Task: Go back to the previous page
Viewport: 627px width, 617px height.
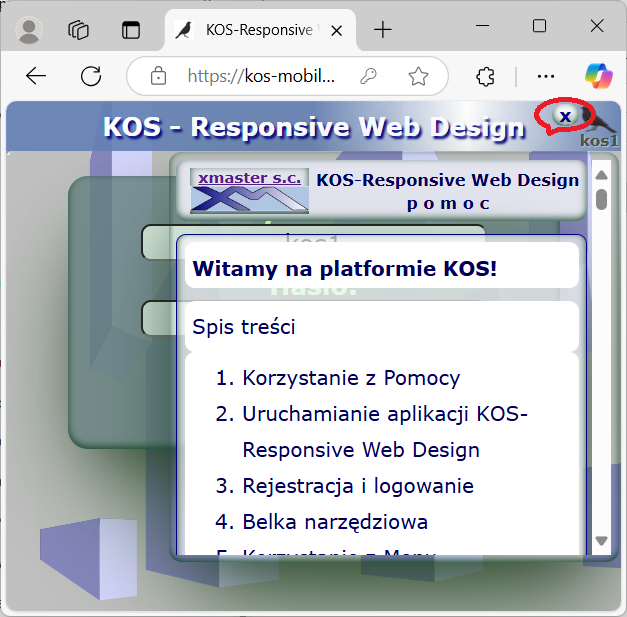Action: pos(36,77)
